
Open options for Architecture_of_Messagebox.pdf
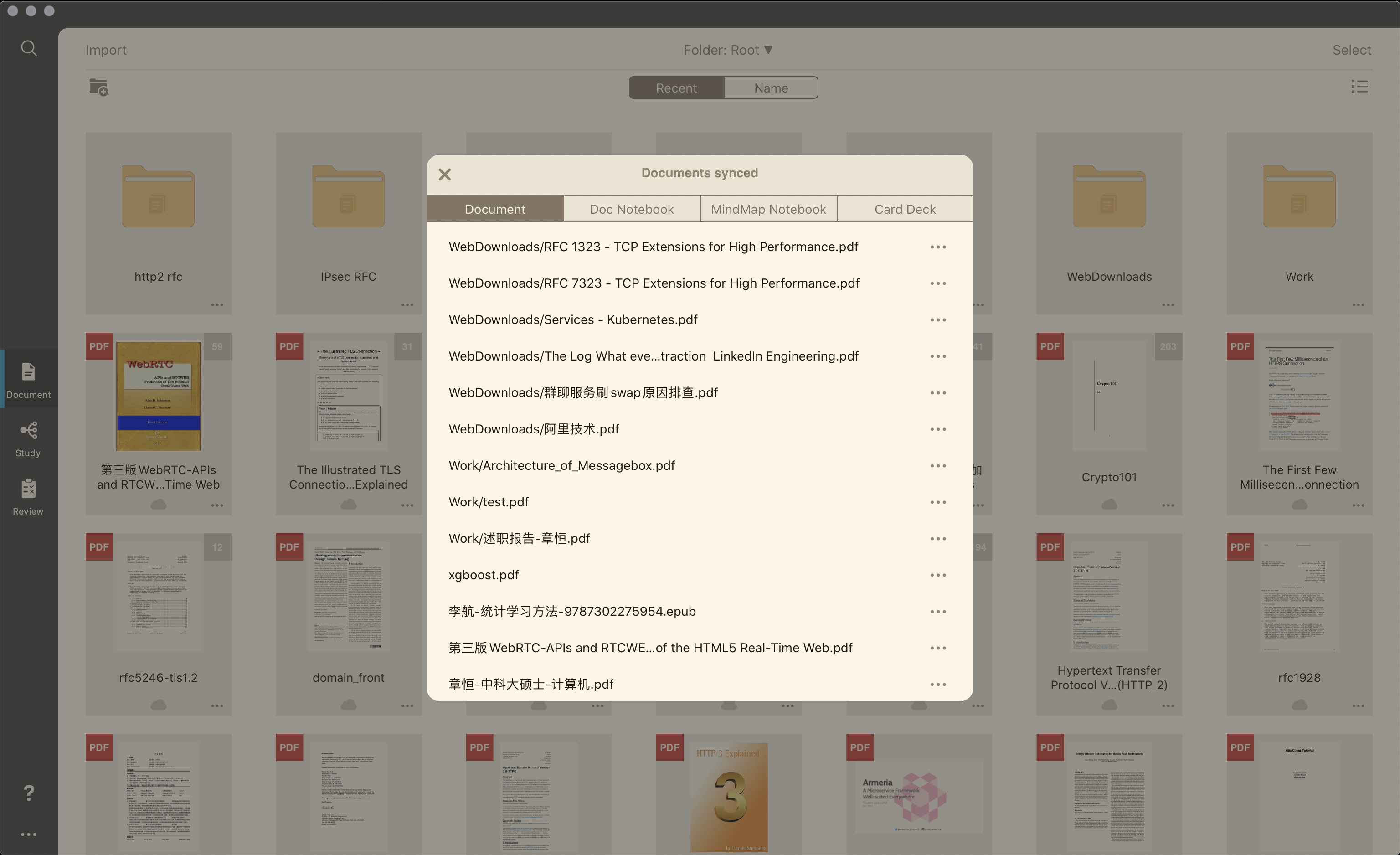pyautogui.click(x=938, y=466)
